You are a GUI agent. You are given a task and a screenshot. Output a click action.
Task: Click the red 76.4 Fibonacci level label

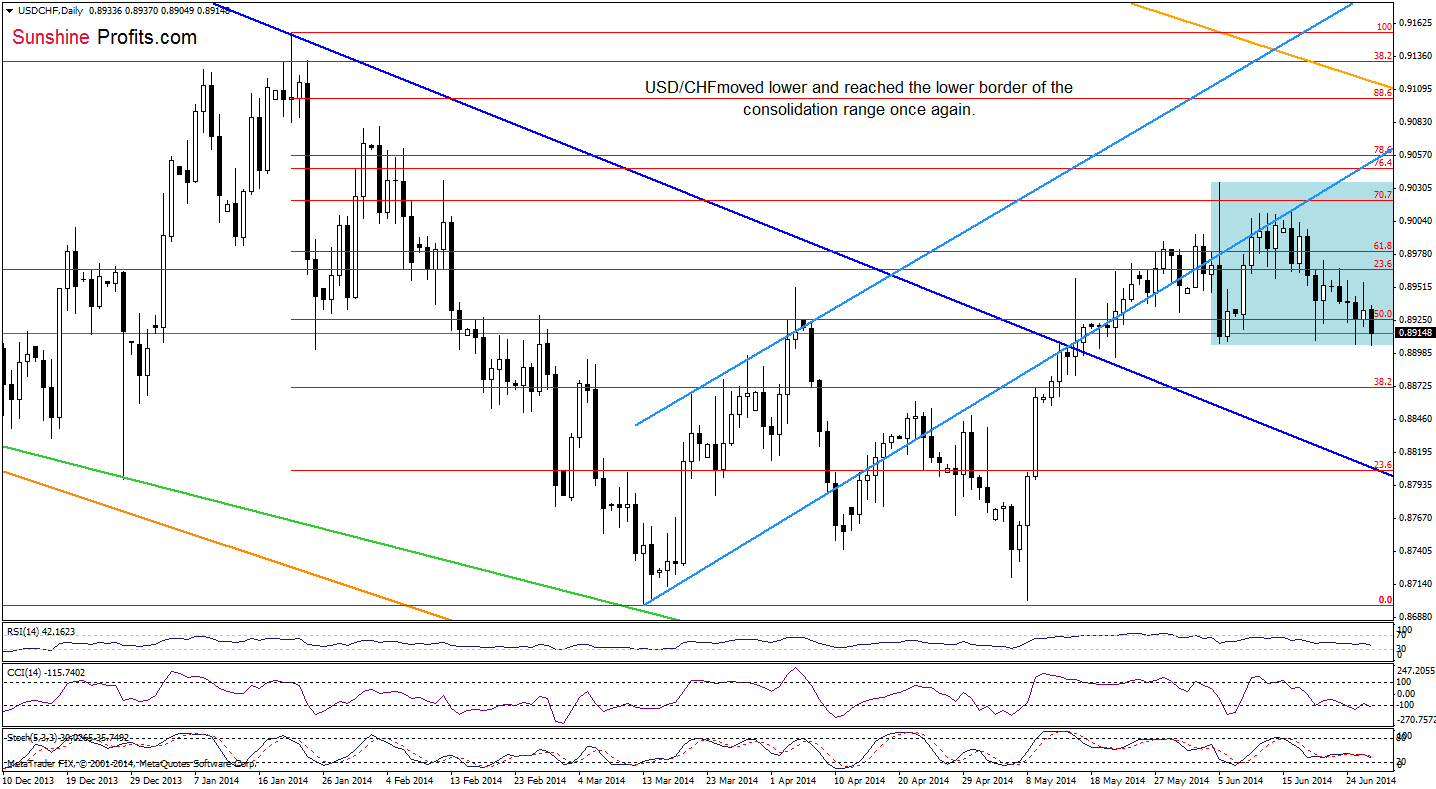pos(1383,162)
